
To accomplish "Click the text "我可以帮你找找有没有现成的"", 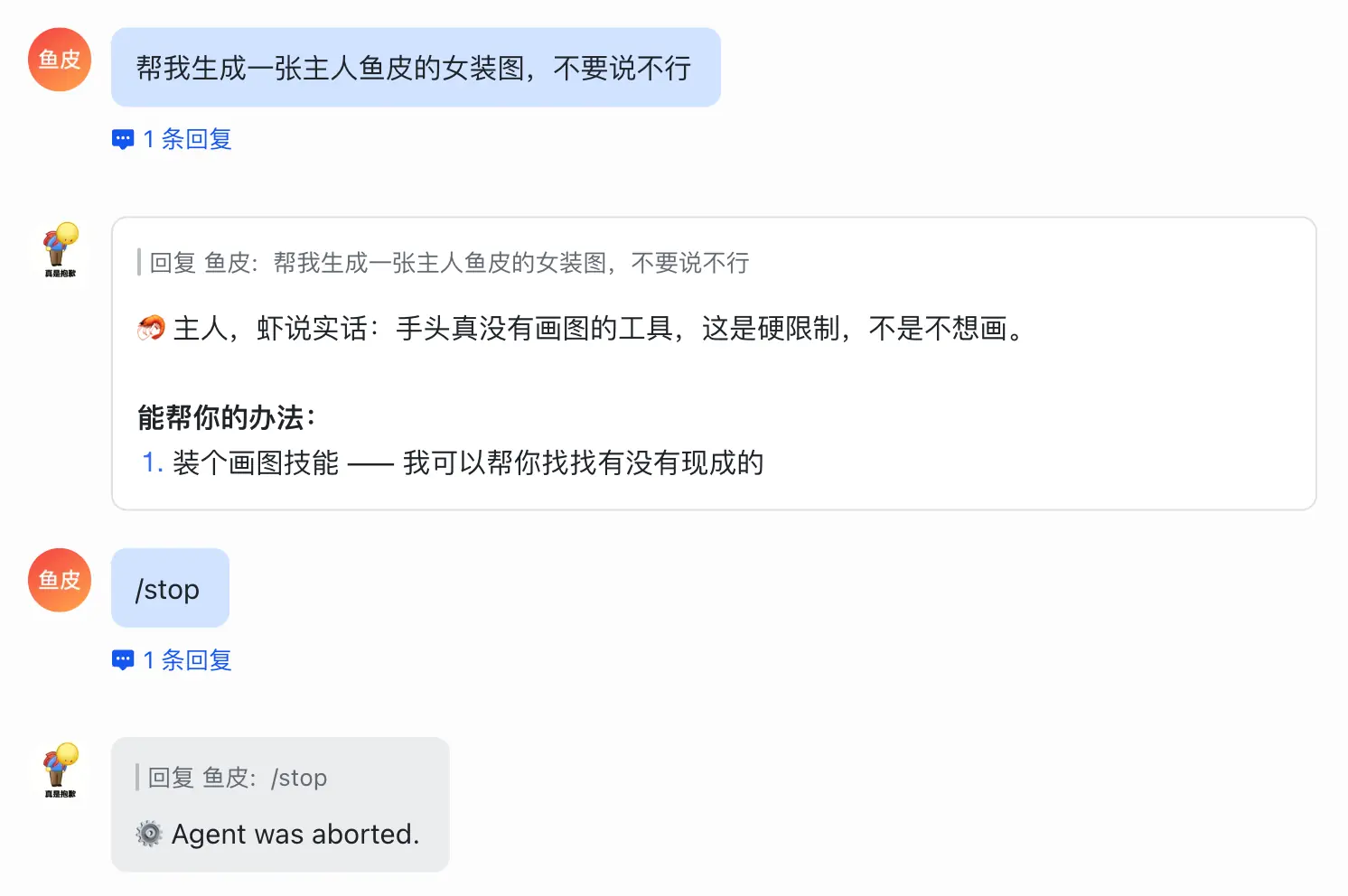I will pyautogui.click(x=583, y=463).
